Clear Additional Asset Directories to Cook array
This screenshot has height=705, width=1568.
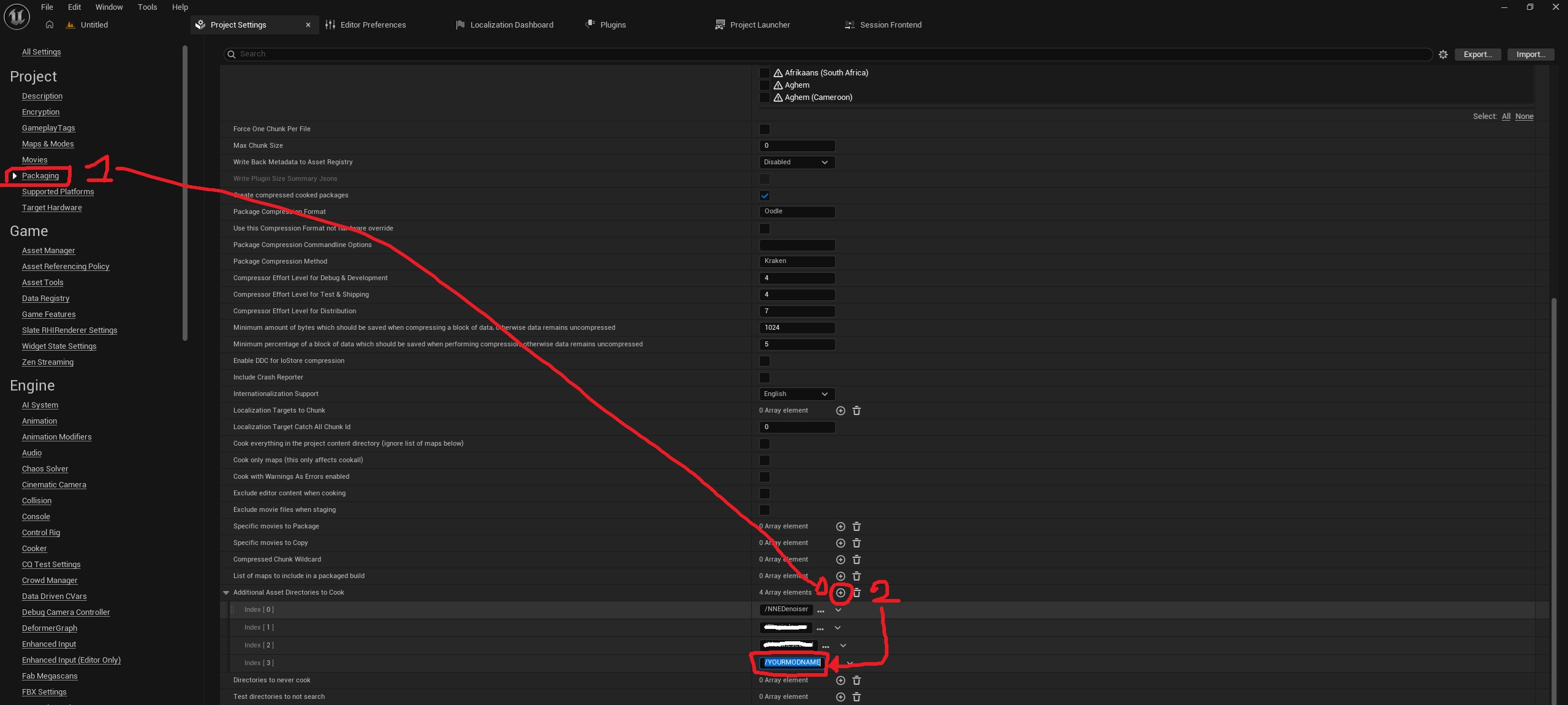857,593
